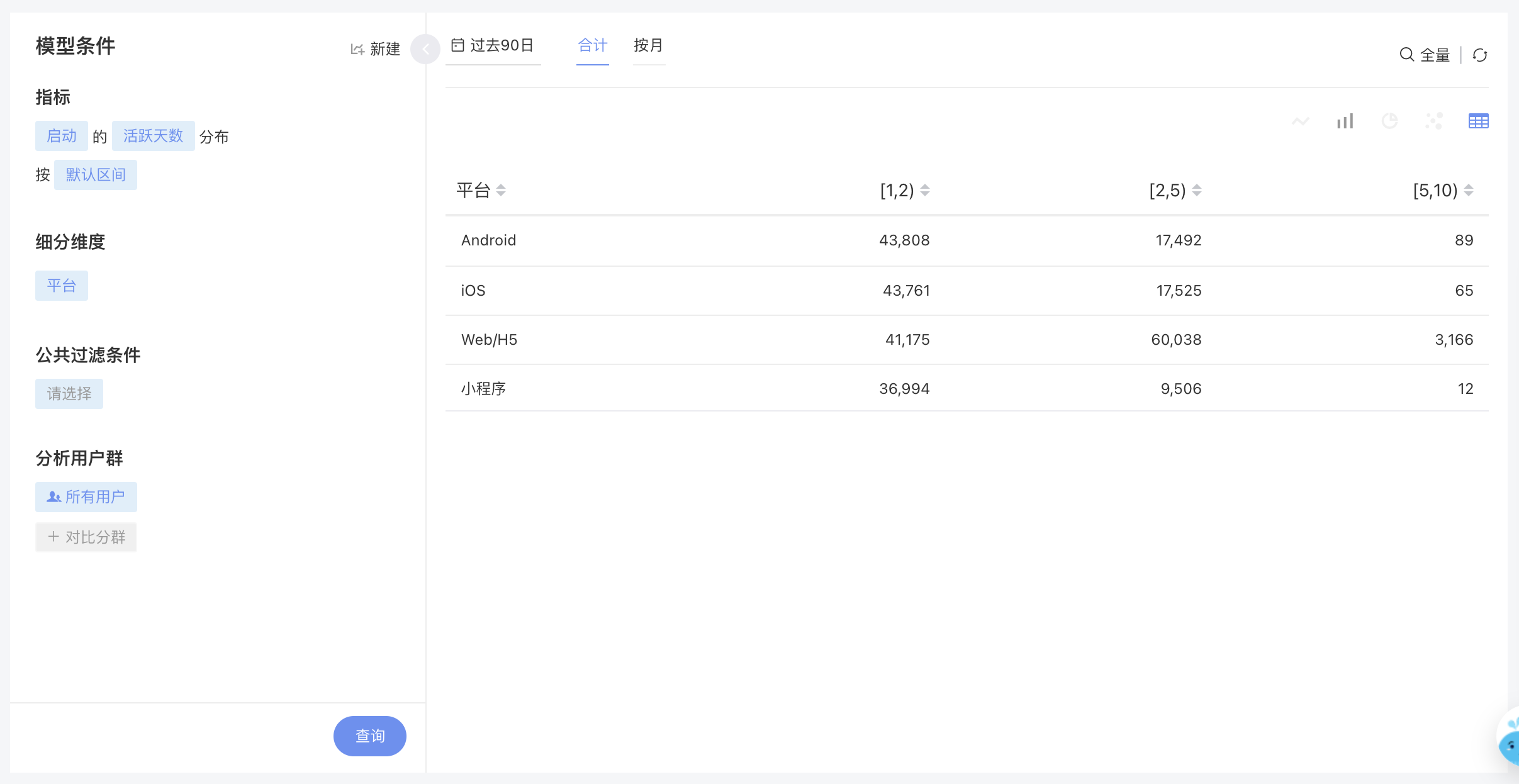The width and height of the screenshot is (1519, 784).
Task: Click the value 12 in 小程序 row
Action: point(1466,389)
